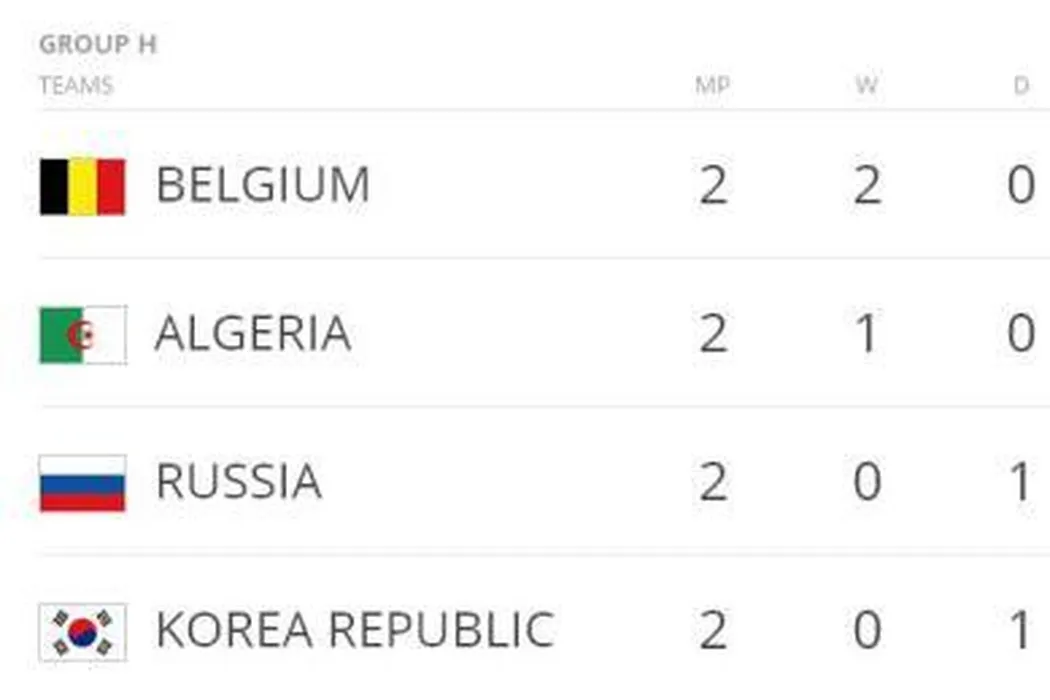Click Algeria's draws value
This screenshot has width=1050, height=700.
(1021, 335)
